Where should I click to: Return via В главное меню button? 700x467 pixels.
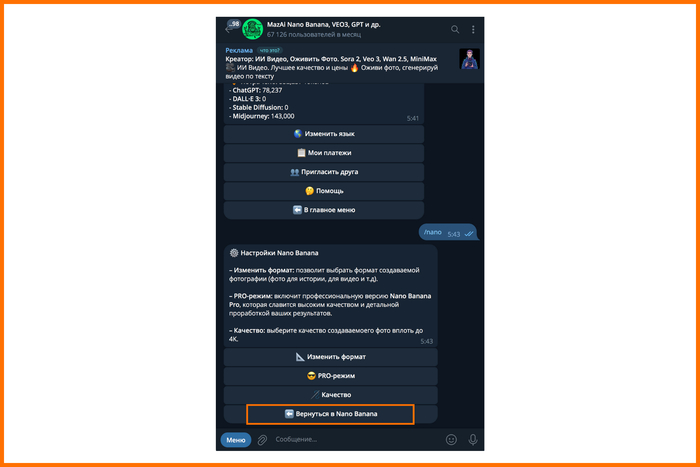click(x=324, y=210)
